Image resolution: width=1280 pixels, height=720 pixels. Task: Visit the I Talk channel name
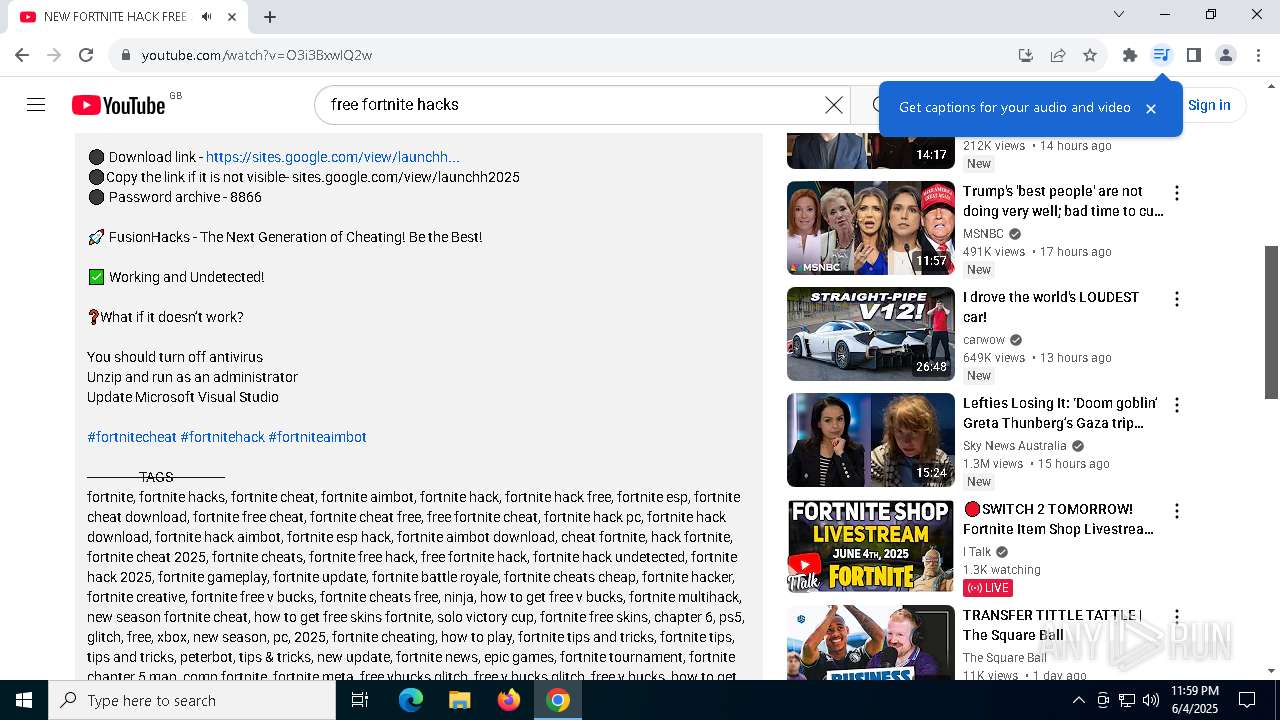tap(977, 552)
